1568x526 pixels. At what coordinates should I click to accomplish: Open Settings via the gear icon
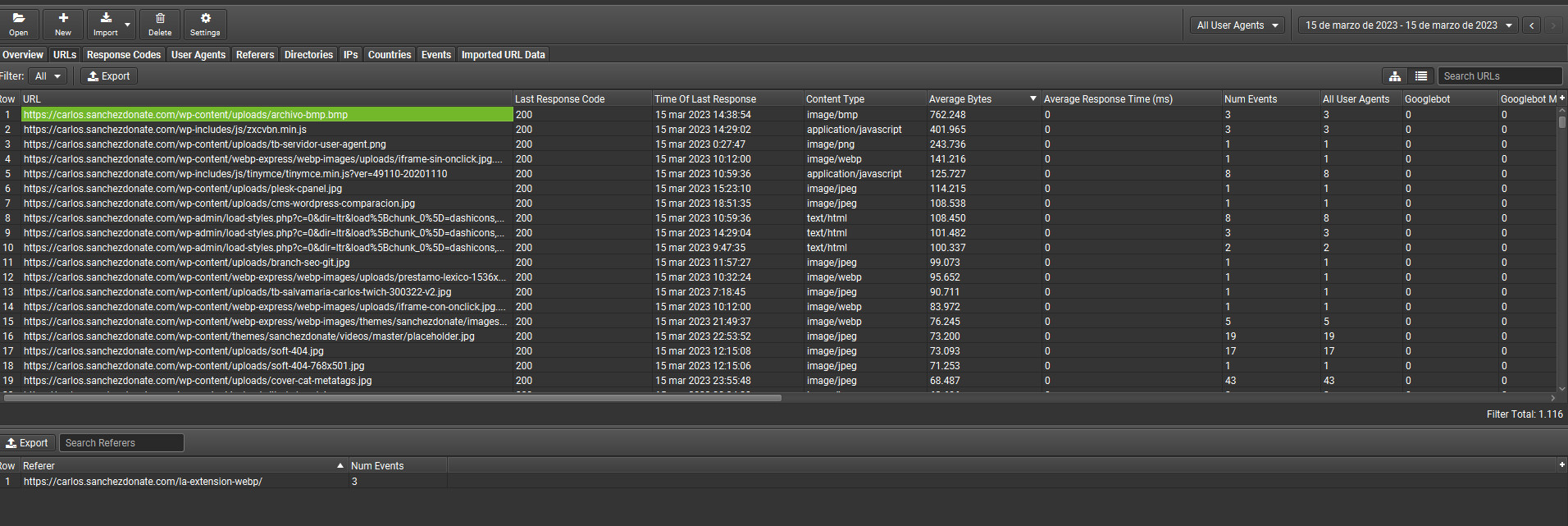[205, 19]
